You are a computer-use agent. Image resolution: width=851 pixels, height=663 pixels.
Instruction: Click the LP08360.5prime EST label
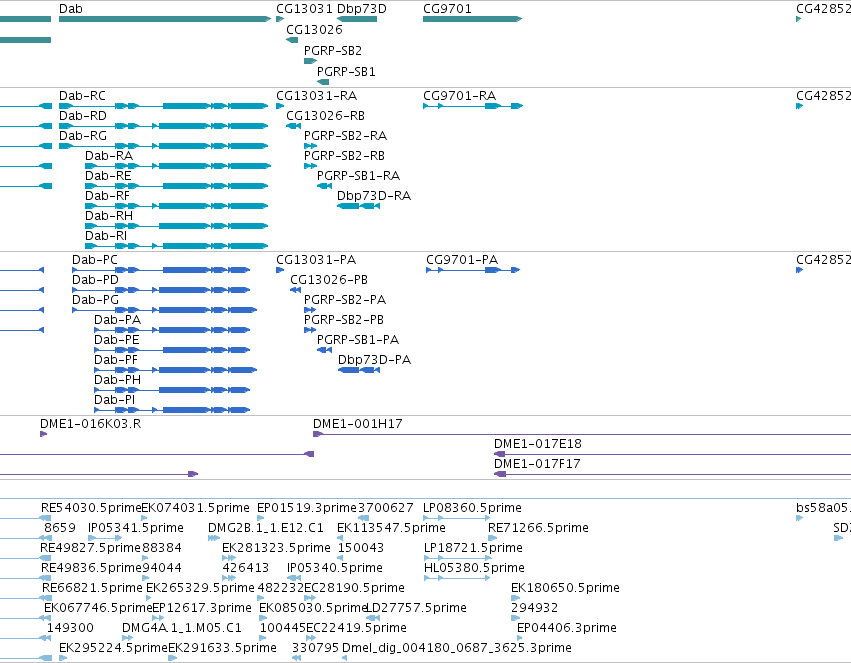click(x=472, y=508)
